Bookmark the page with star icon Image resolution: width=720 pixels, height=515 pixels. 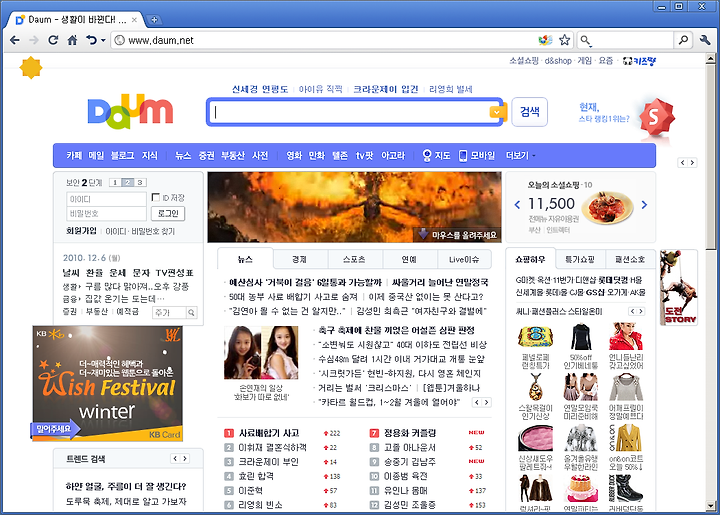564,40
